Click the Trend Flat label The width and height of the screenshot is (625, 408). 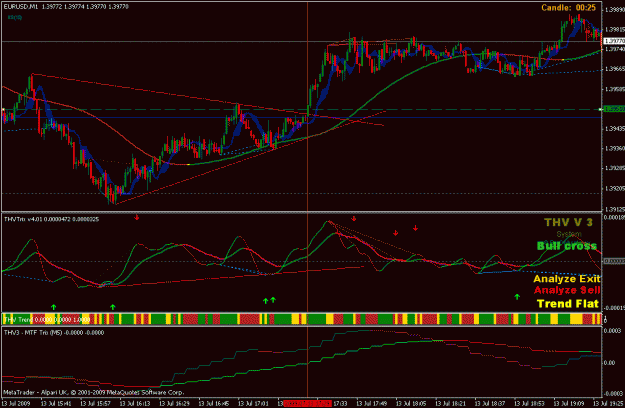tap(568, 304)
